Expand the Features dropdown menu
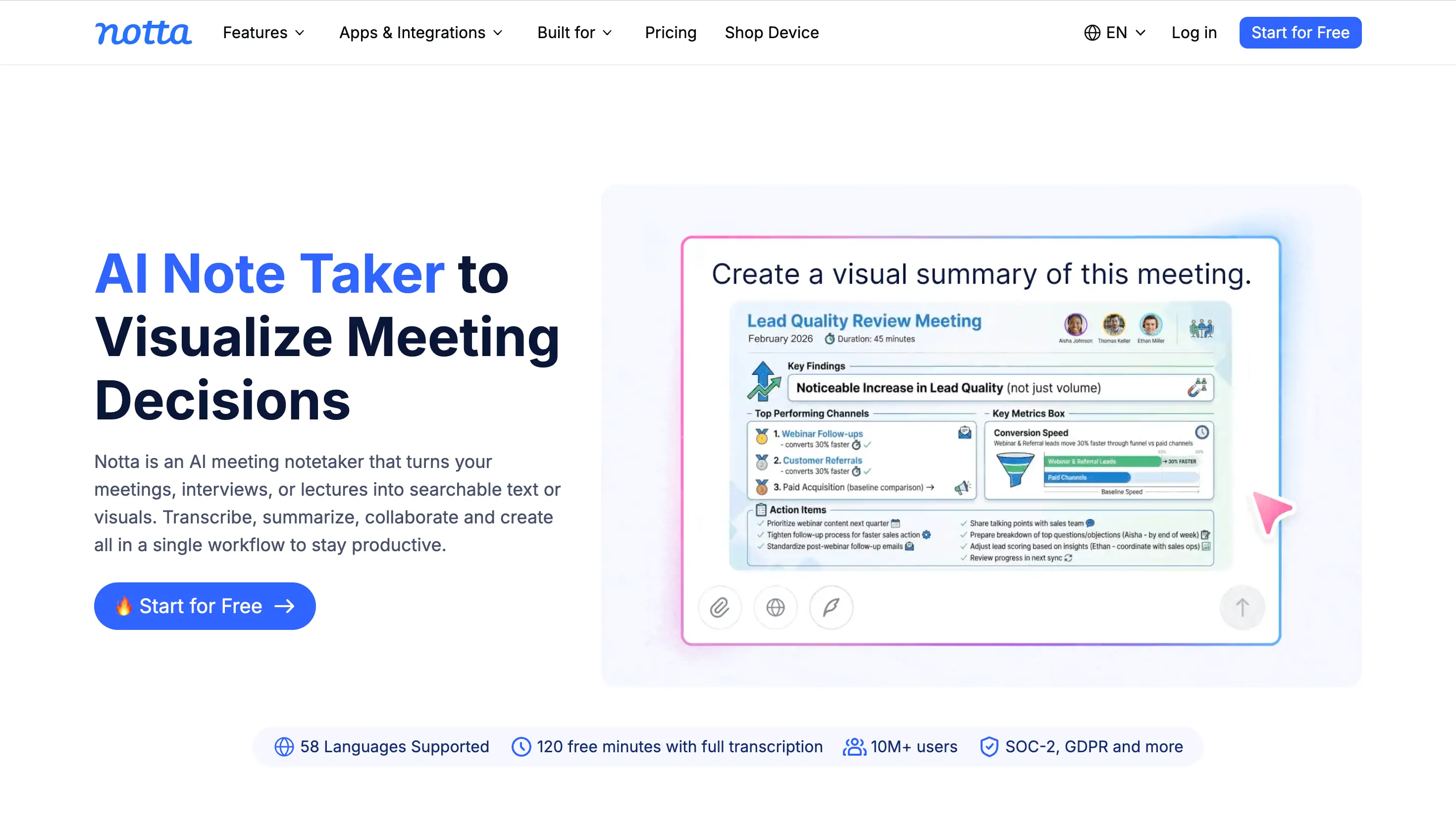1456x828 pixels. point(263,32)
